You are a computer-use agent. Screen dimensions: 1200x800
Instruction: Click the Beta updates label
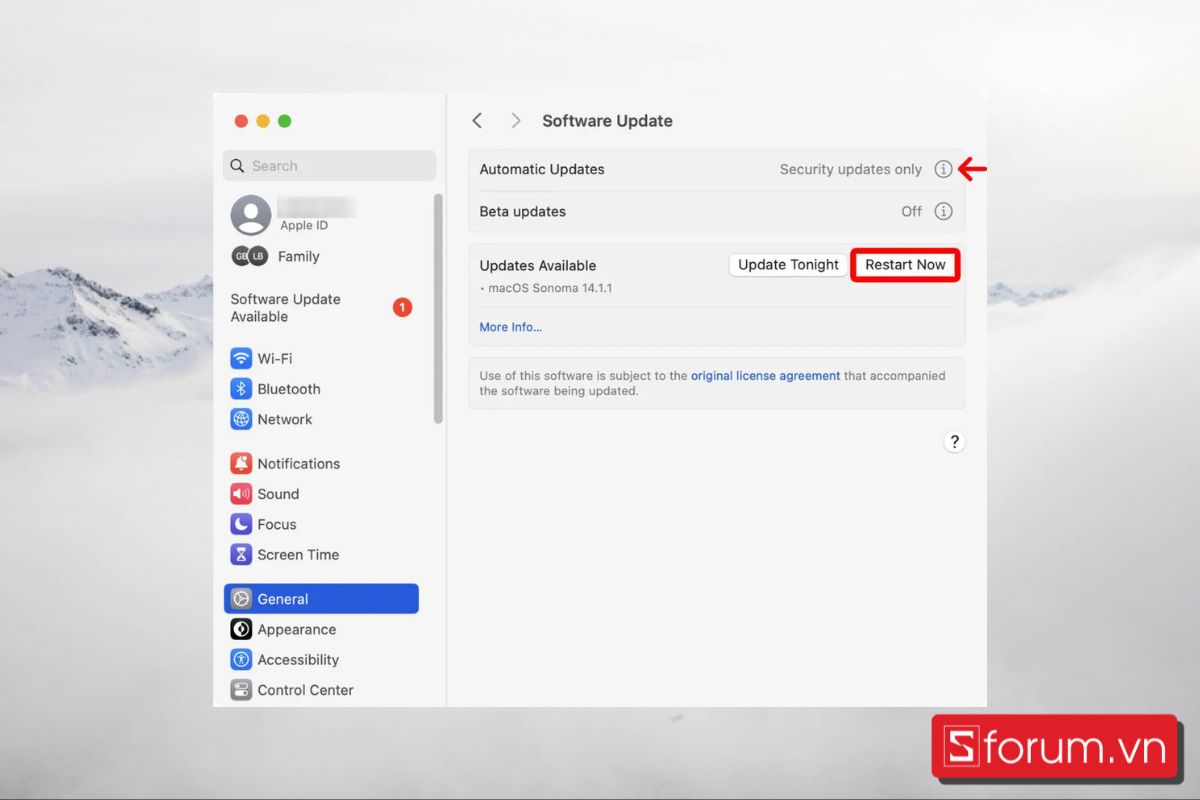pyautogui.click(x=522, y=211)
